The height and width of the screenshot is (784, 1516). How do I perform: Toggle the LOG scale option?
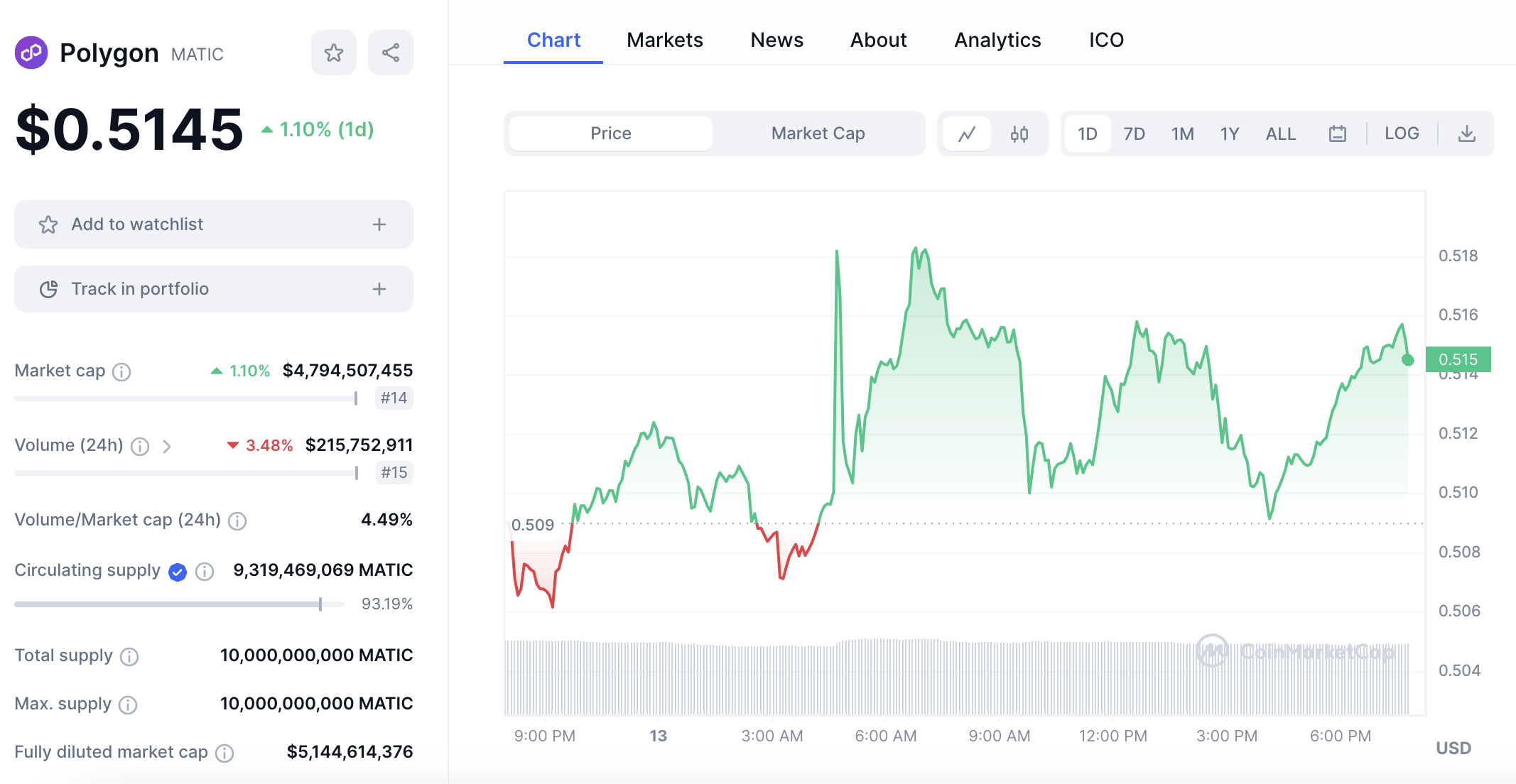tap(1401, 134)
